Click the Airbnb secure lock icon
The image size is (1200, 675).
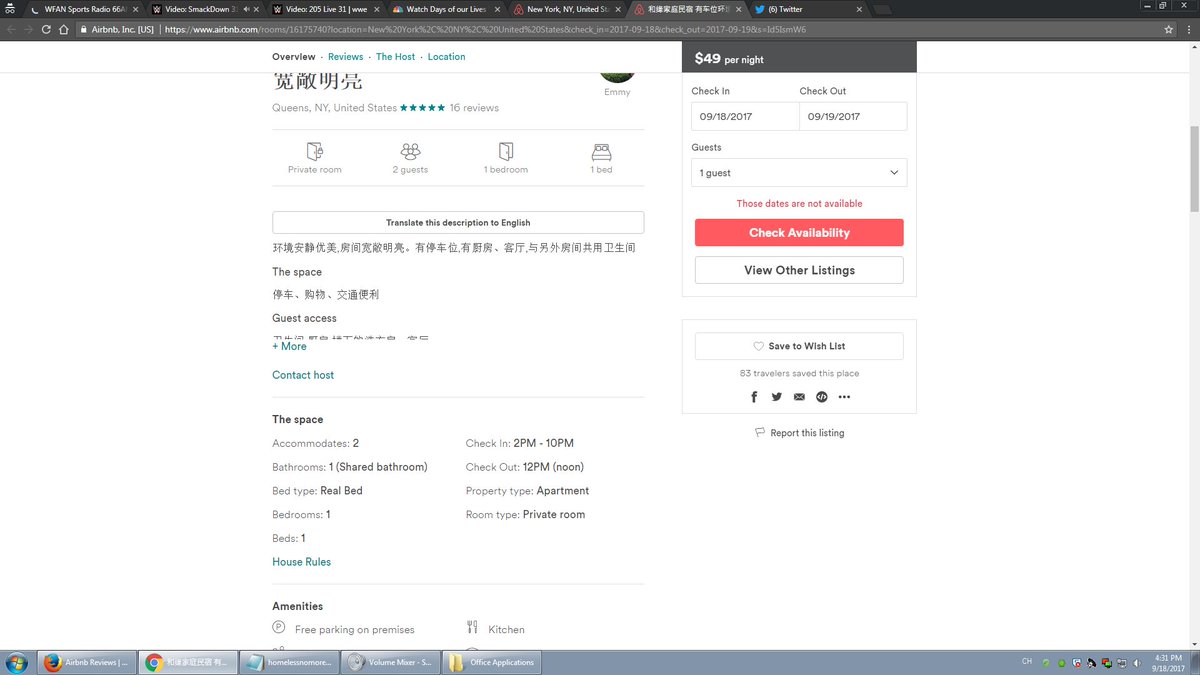(85, 29)
